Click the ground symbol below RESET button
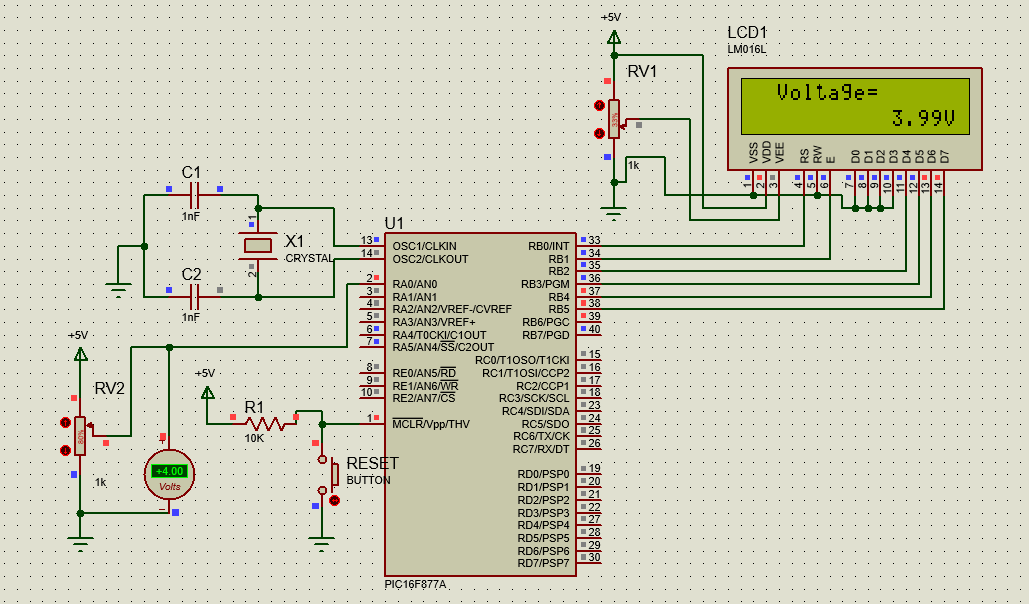1029x604 pixels. point(321,544)
